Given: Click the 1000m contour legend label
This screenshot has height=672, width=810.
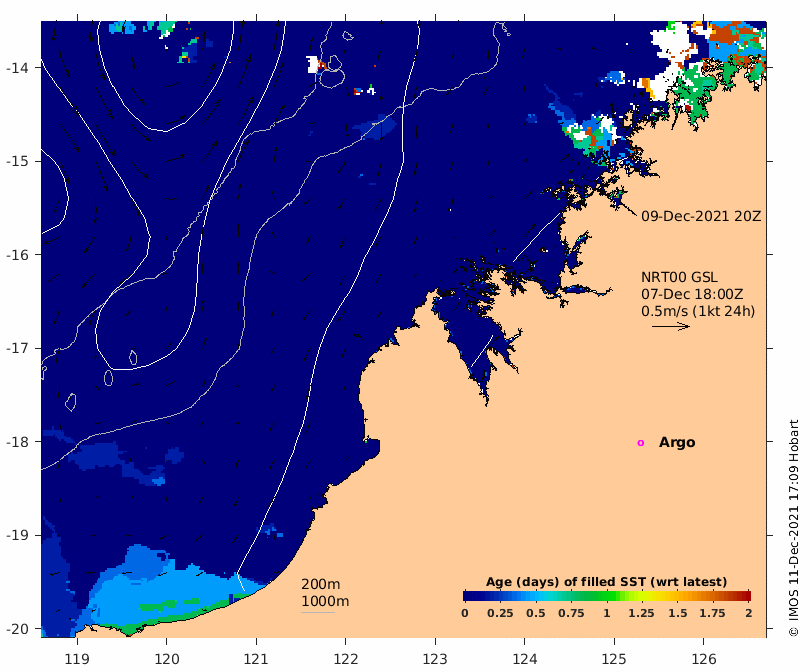Looking at the screenshot, I should click(325, 601).
